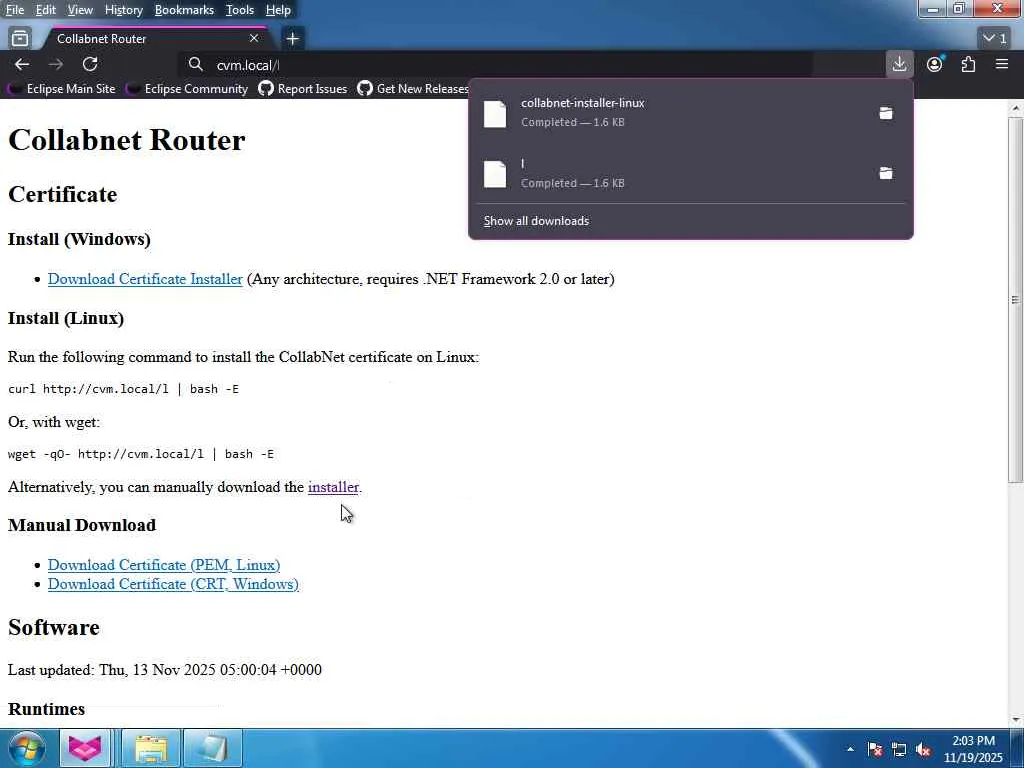
Task: Click Download Certificate (PEM, Linux) link
Action: (x=164, y=565)
